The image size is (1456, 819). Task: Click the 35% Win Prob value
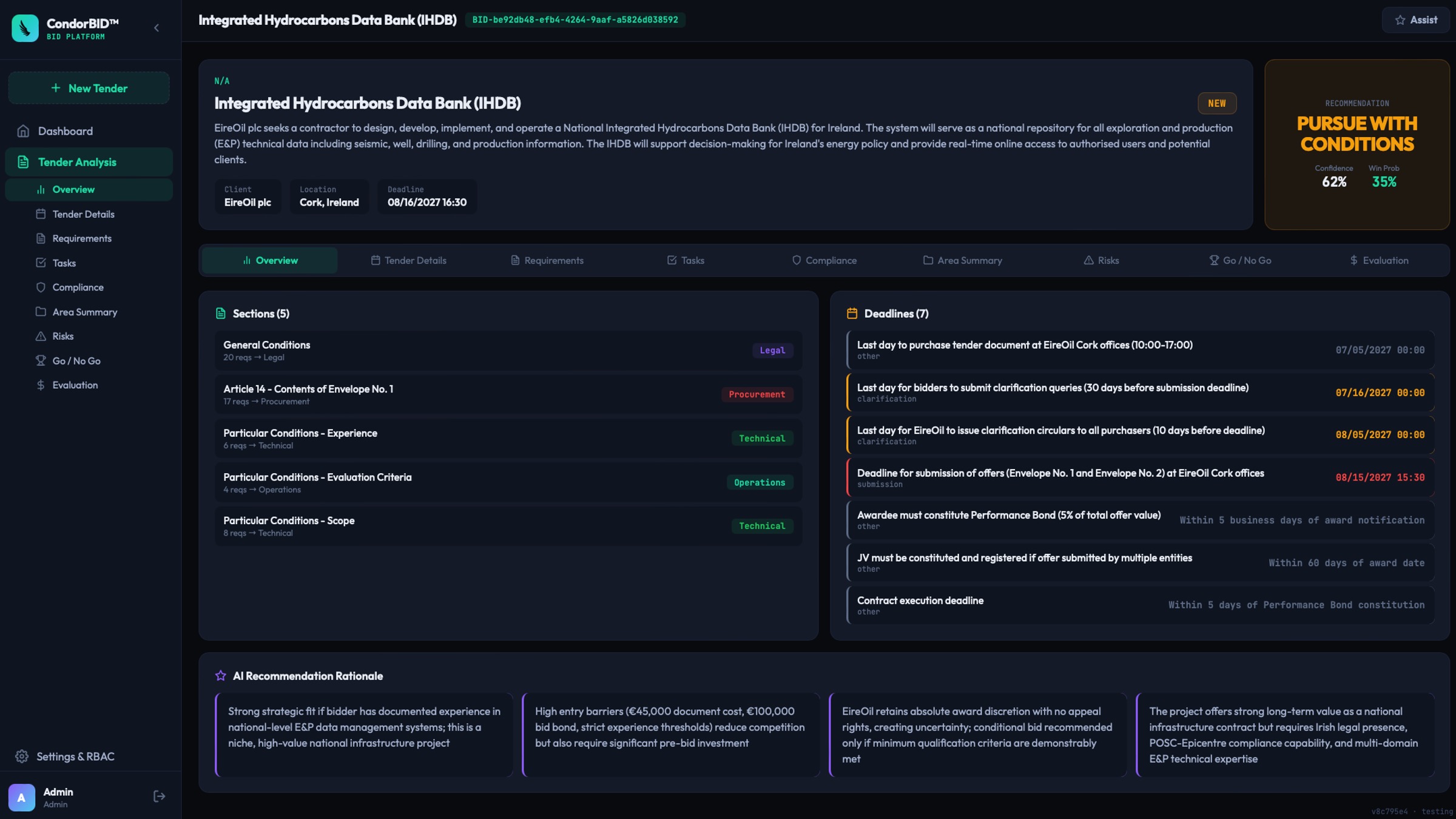point(1384,182)
